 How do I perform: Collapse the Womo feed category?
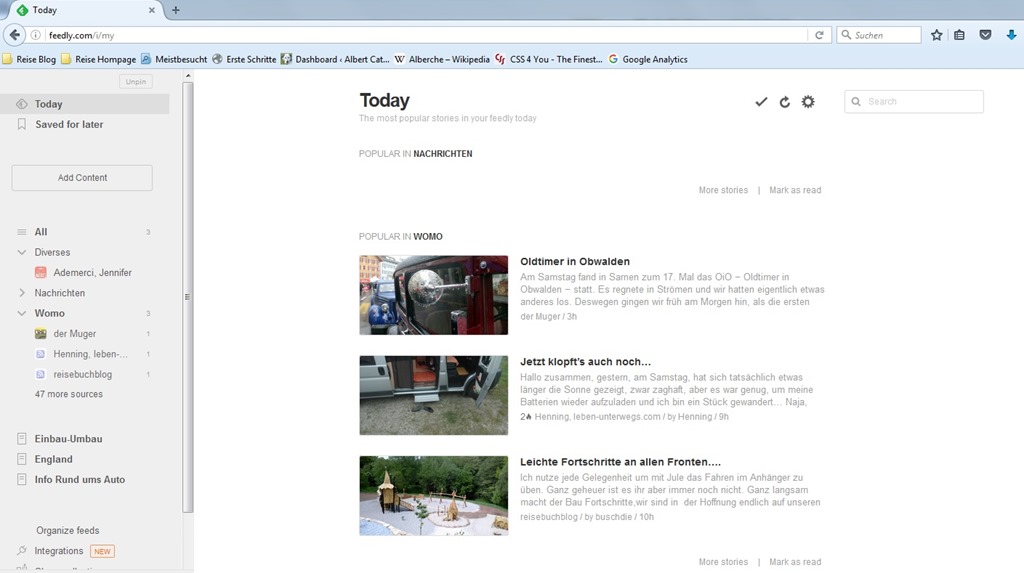coord(22,314)
